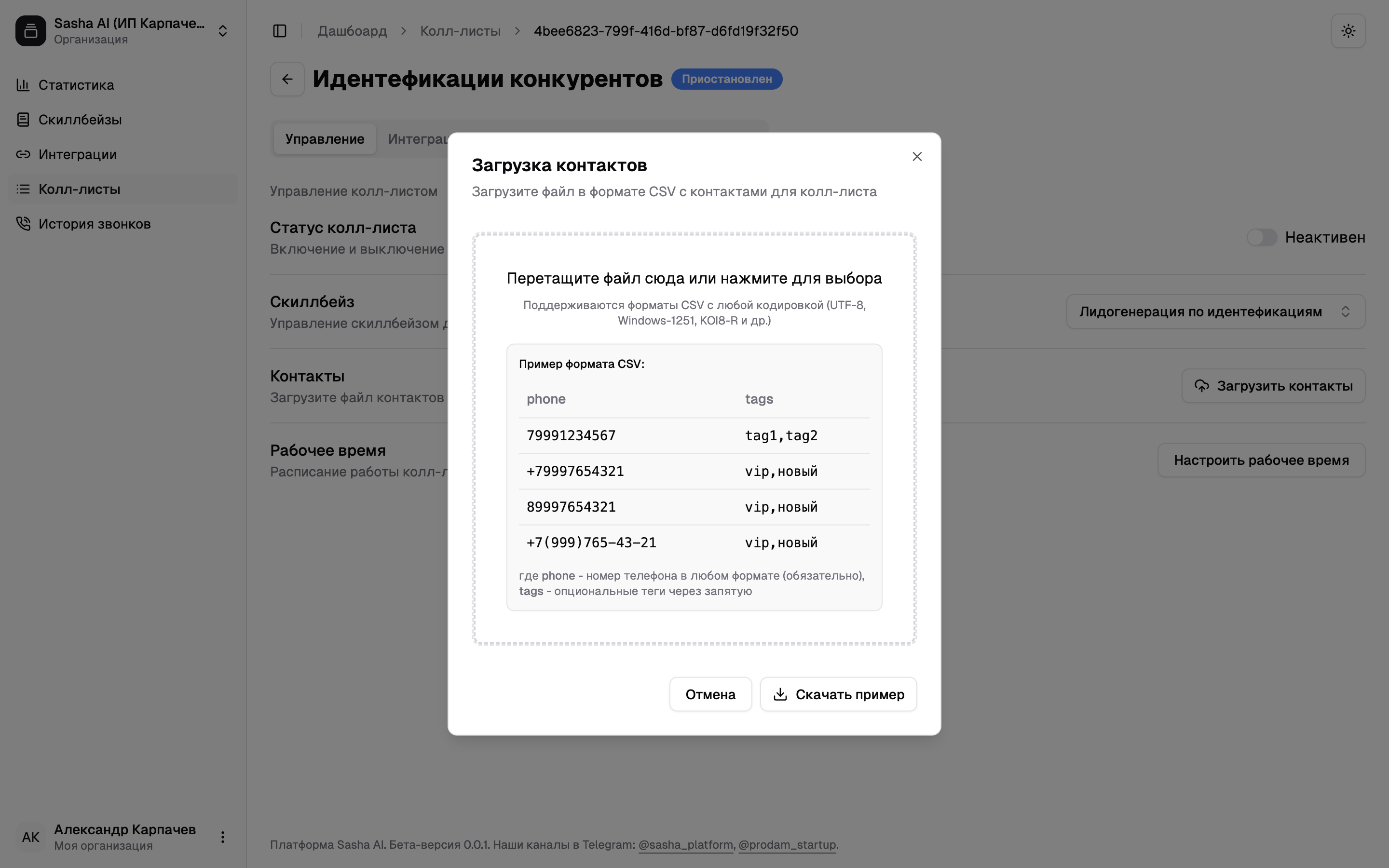Click the light theme sun icon

[1348, 31]
